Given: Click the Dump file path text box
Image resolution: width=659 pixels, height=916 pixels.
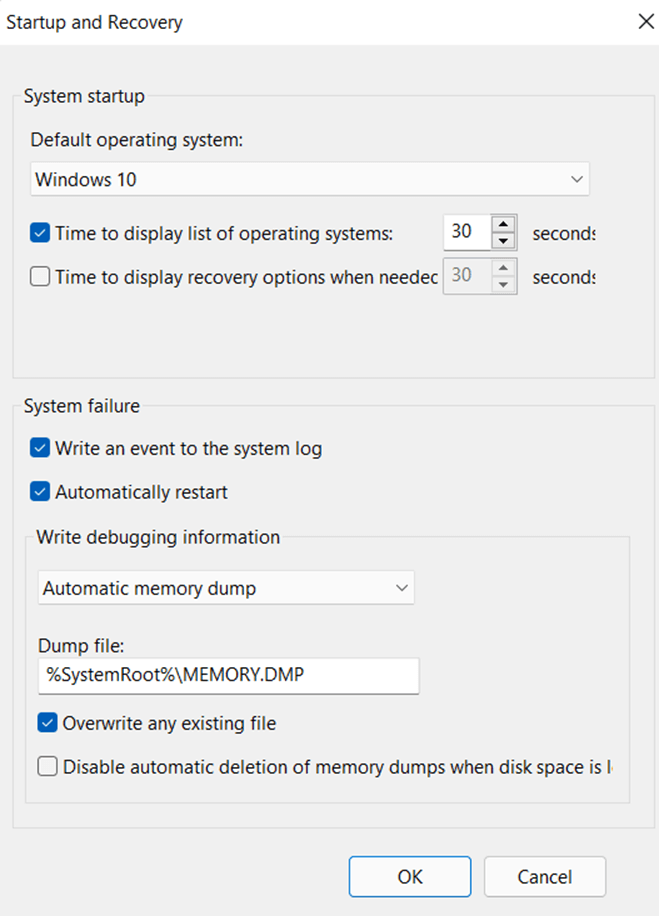Looking at the screenshot, I should [x=228, y=676].
